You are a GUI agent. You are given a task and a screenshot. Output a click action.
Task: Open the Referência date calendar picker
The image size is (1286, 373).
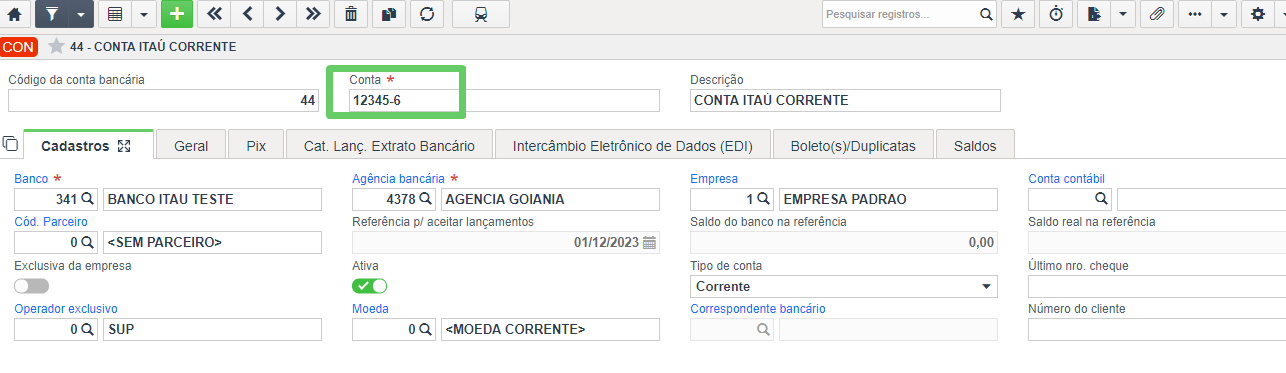pos(650,243)
